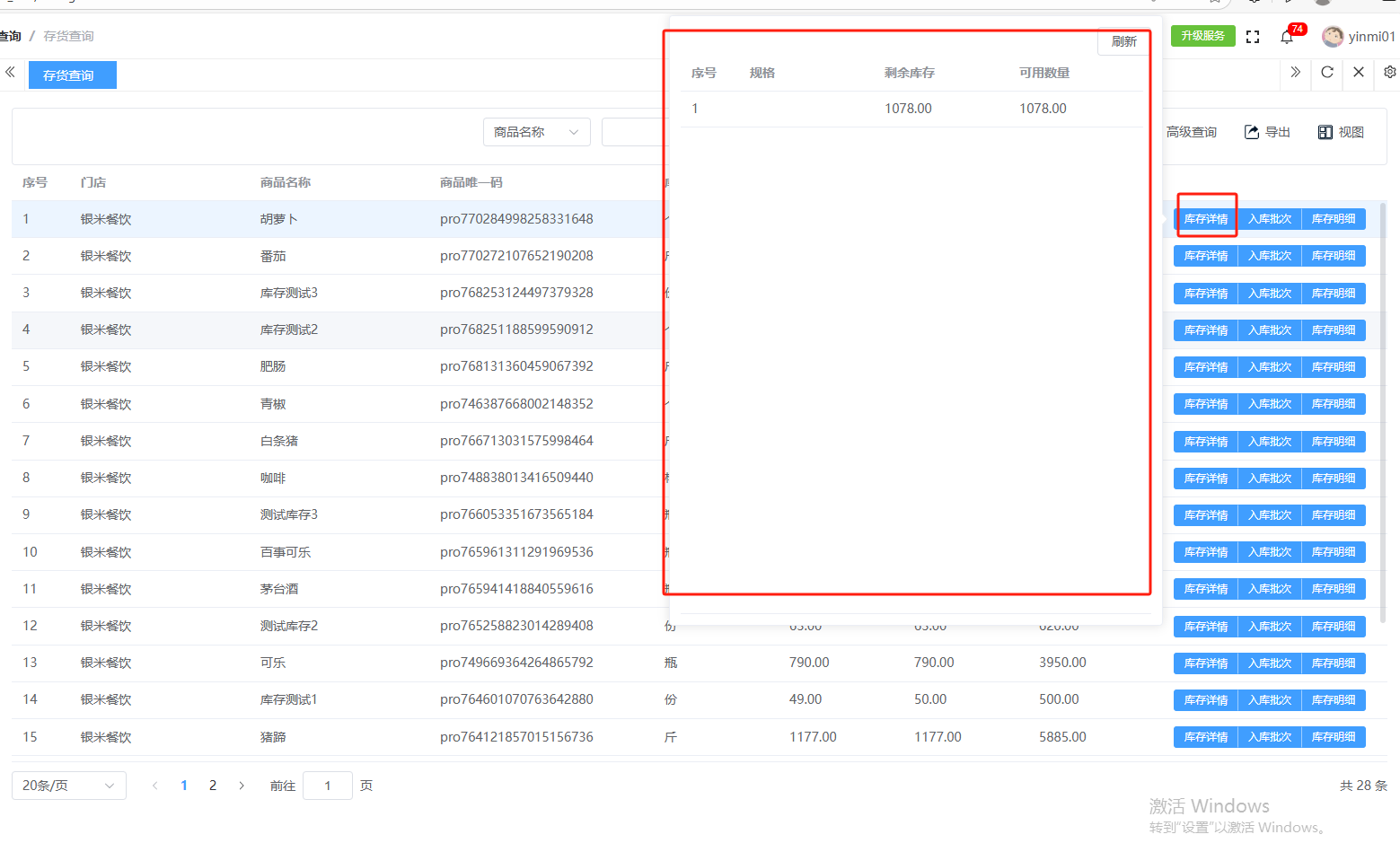Click the yinmi01 user avatar

[1333, 36]
